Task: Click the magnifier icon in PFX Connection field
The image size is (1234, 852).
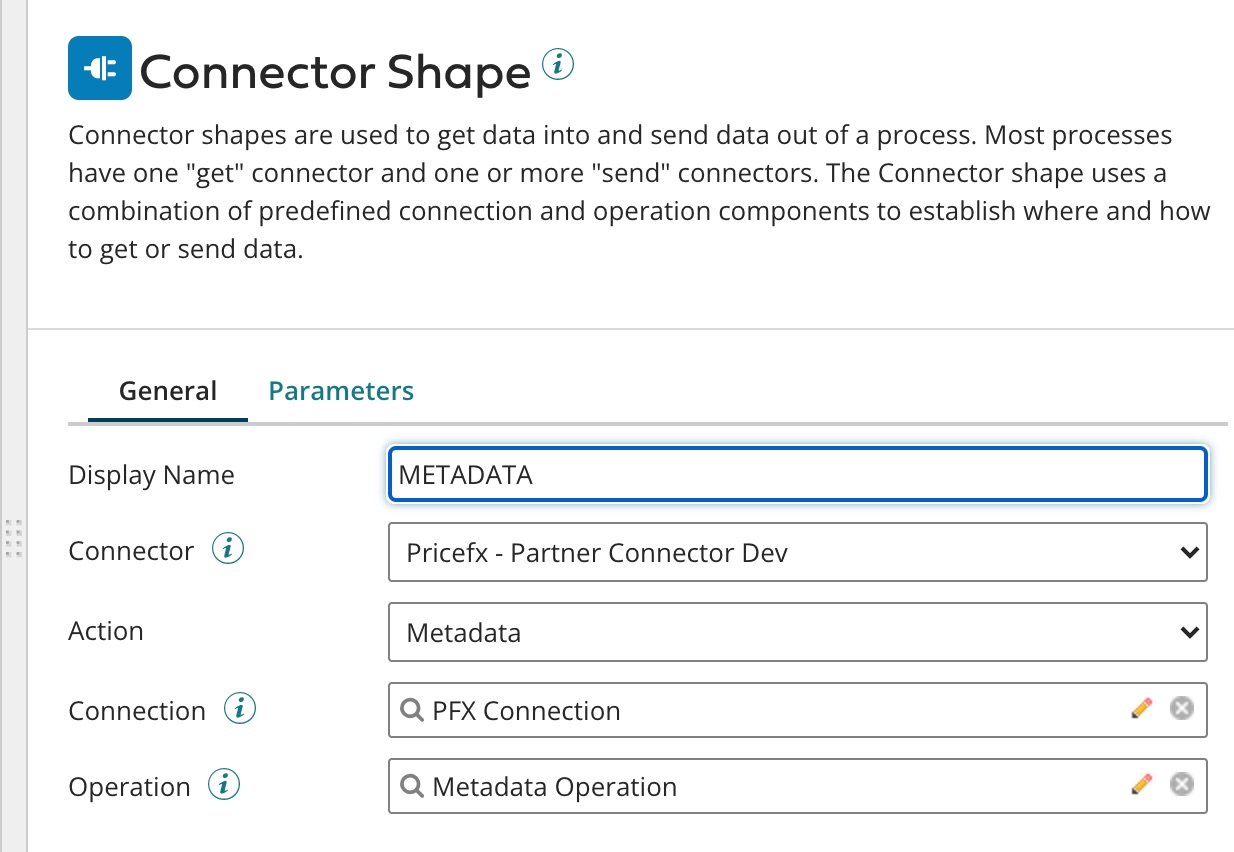Action: (x=412, y=710)
